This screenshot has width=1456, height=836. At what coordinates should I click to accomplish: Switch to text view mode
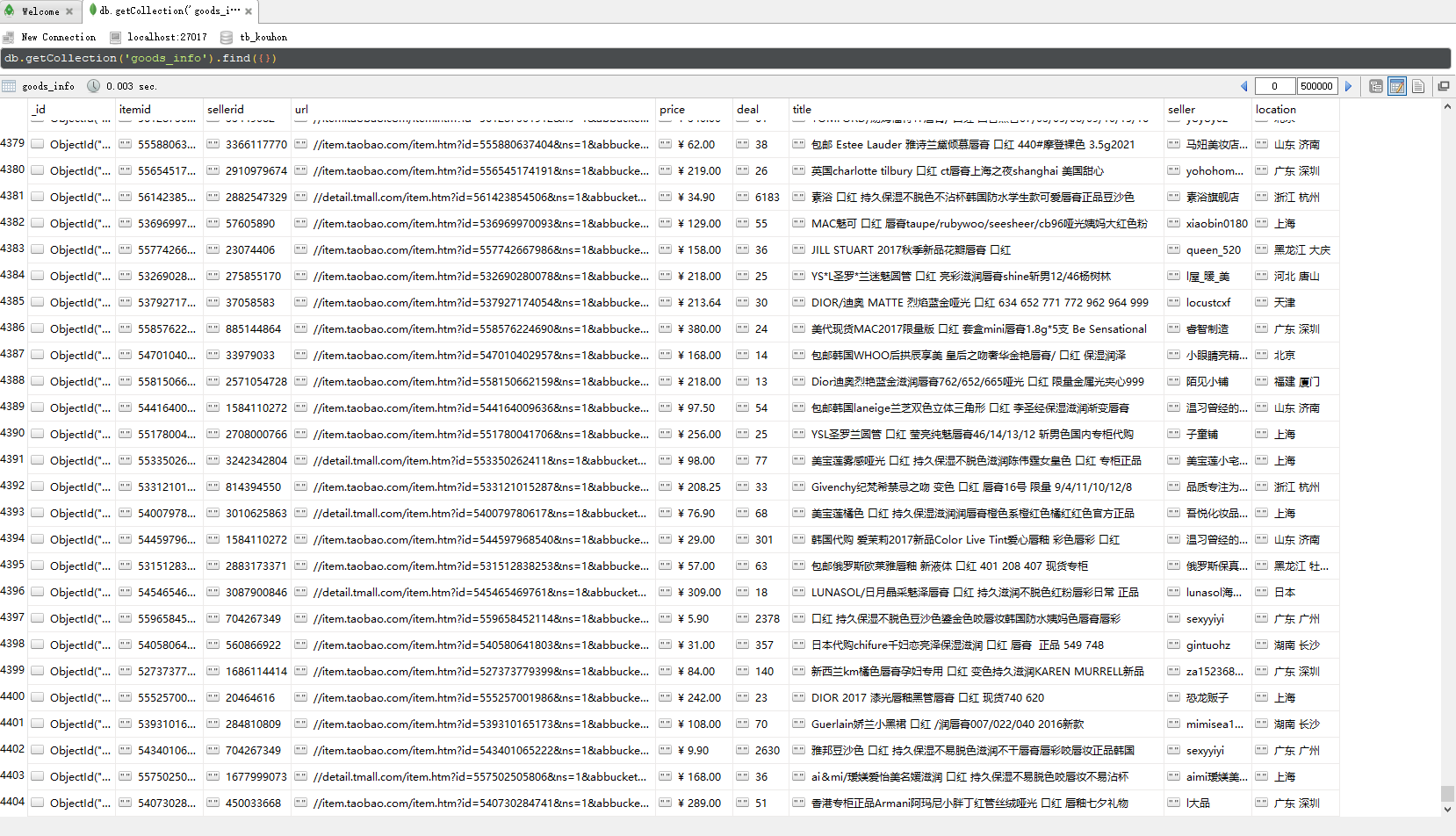(x=1417, y=86)
